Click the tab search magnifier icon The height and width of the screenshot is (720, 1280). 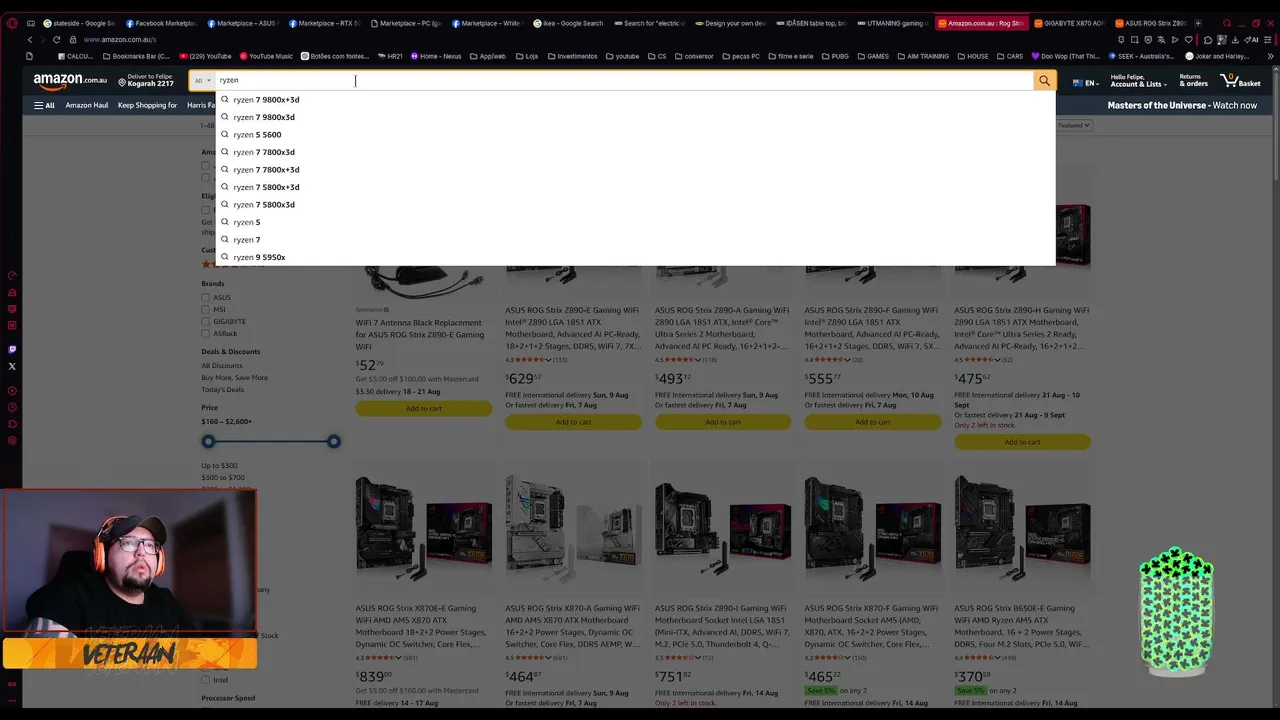tap(1227, 23)
